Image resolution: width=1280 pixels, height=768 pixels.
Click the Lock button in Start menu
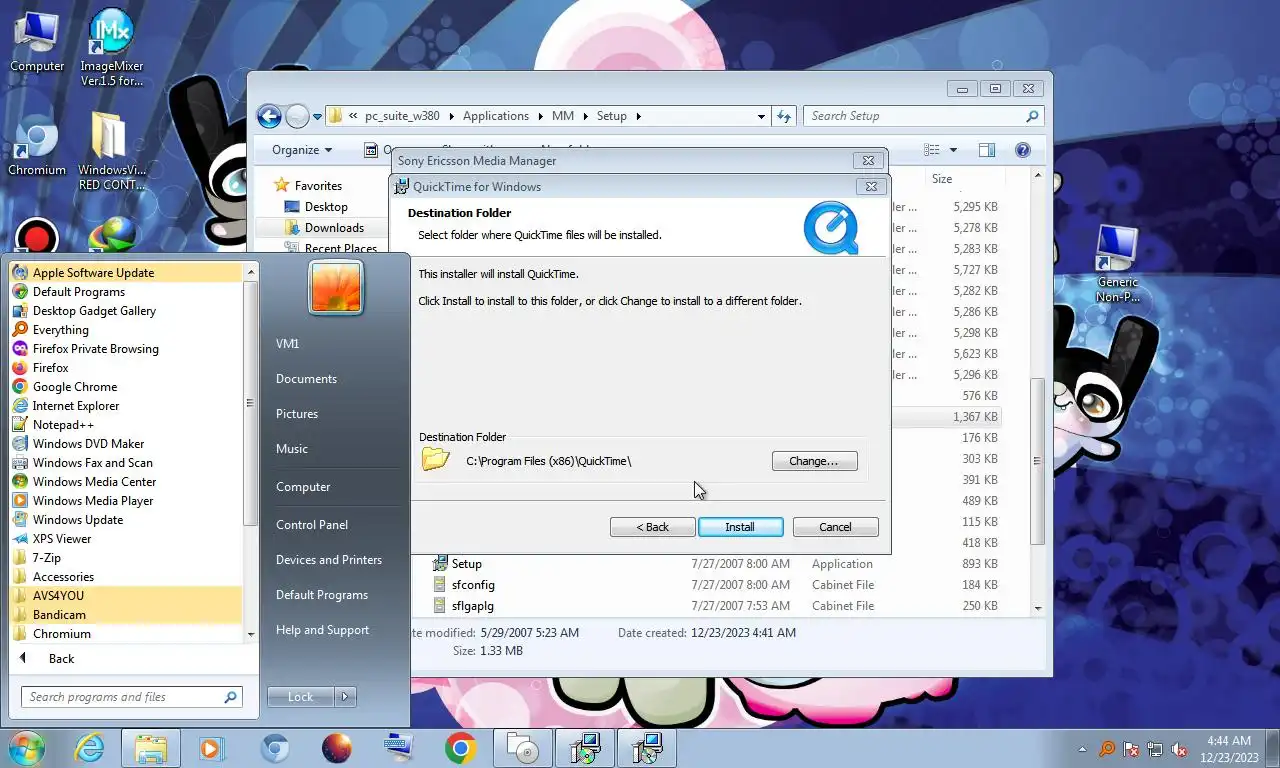pyautogui.click(x=301, y=697)
